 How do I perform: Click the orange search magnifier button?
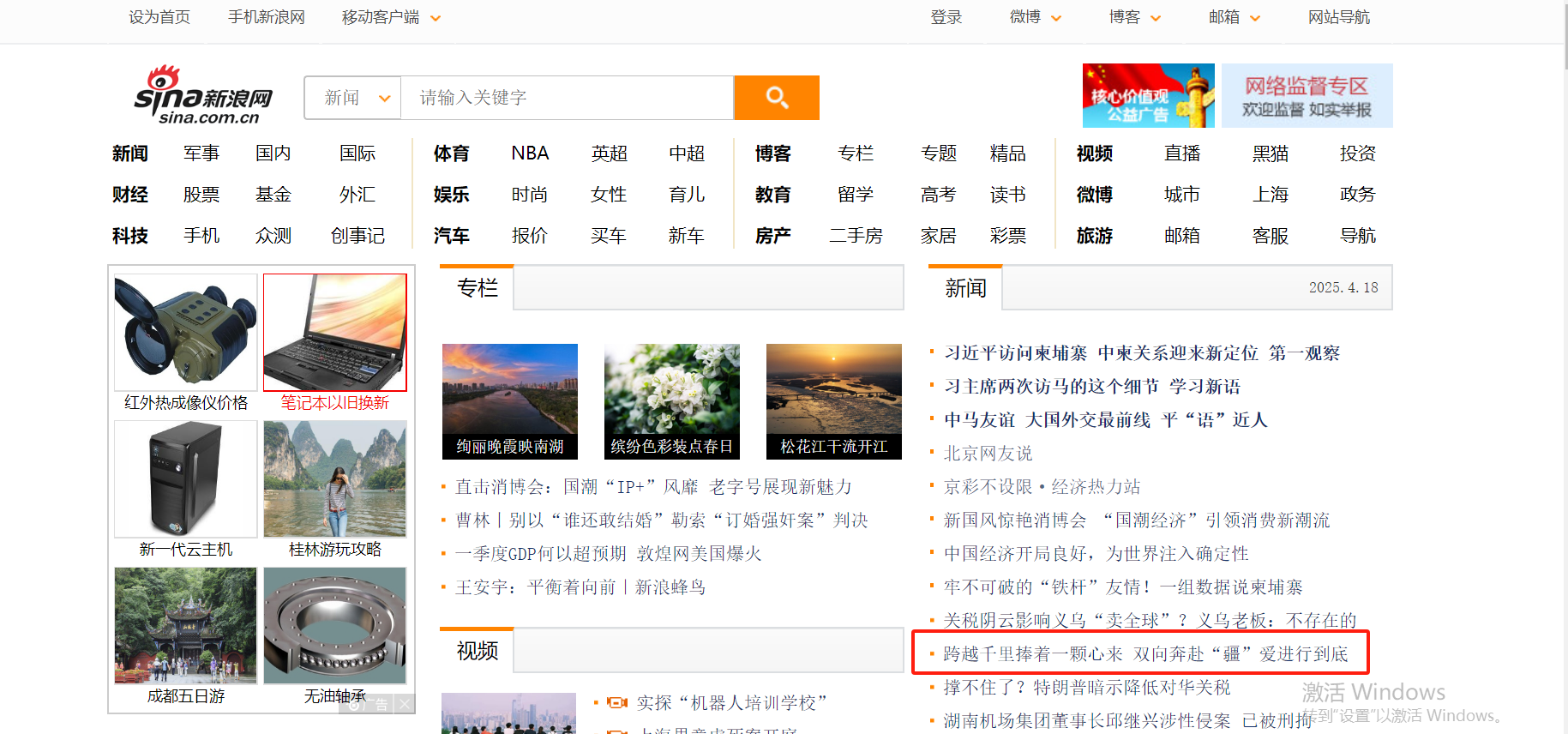point(777,98)
